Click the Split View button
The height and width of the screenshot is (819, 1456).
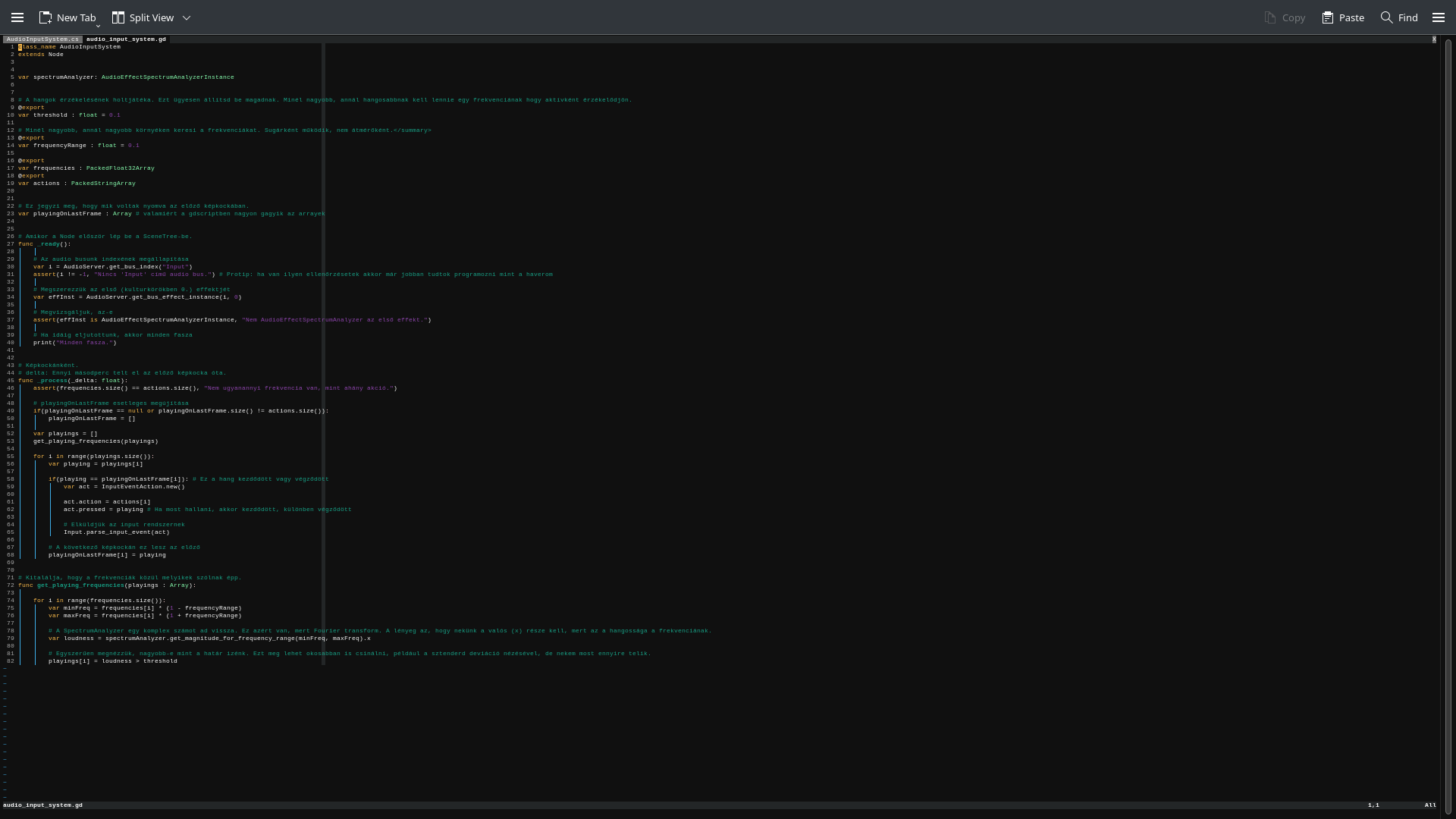tap(143, 17)
